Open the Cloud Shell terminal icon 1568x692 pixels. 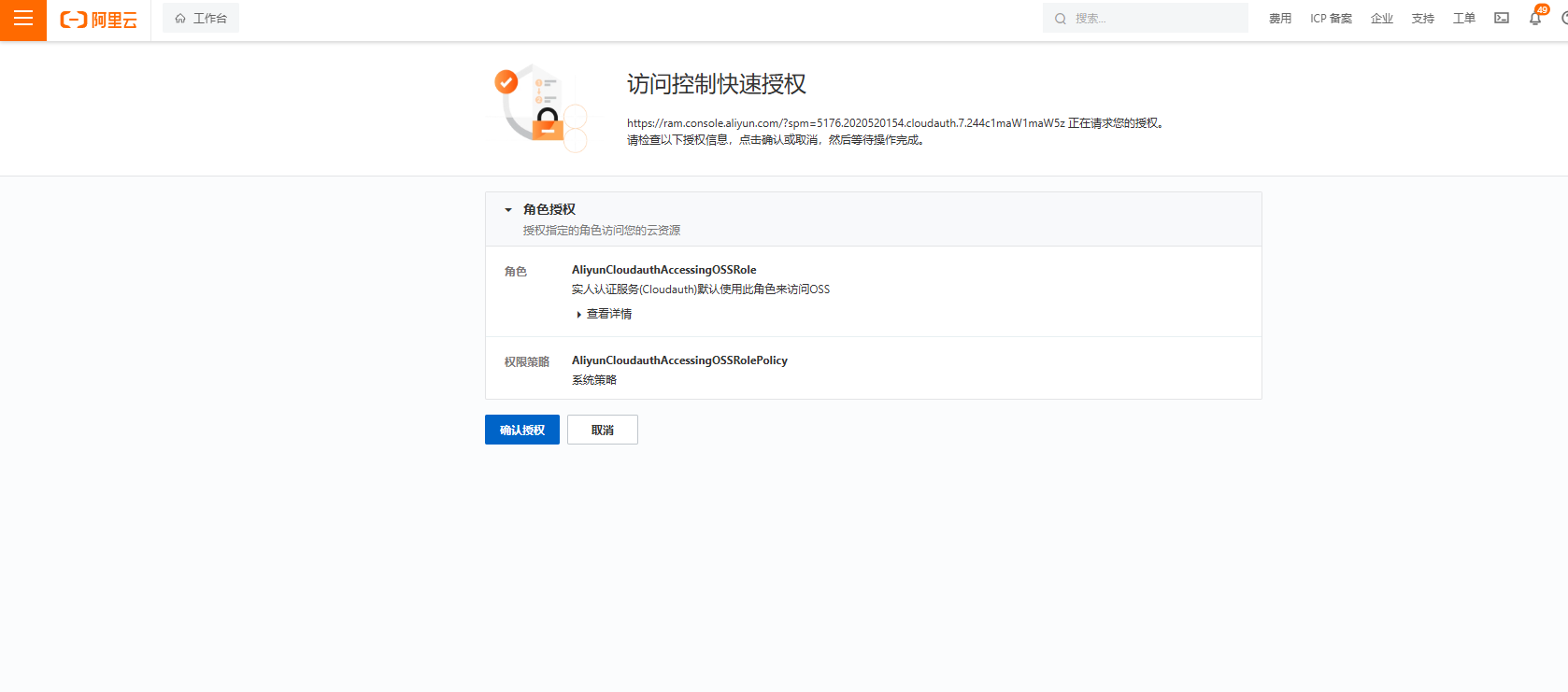(x=1502, y=19)
